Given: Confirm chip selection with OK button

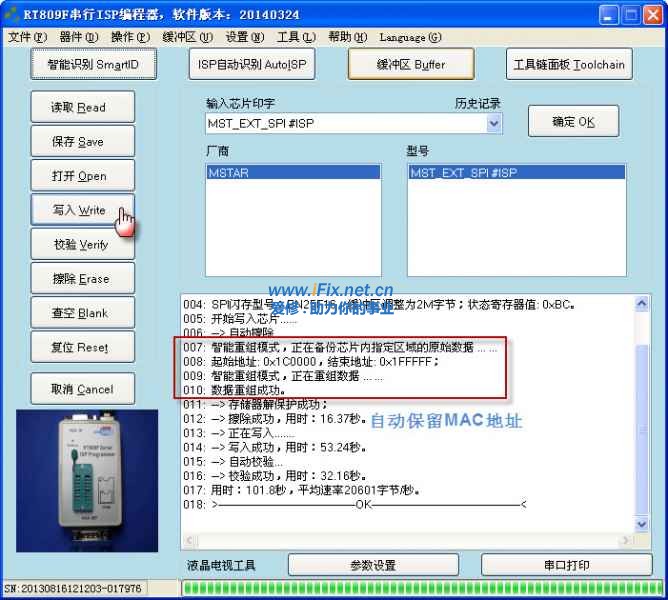Looking at the screenshot, I should [x=573, y=122].
